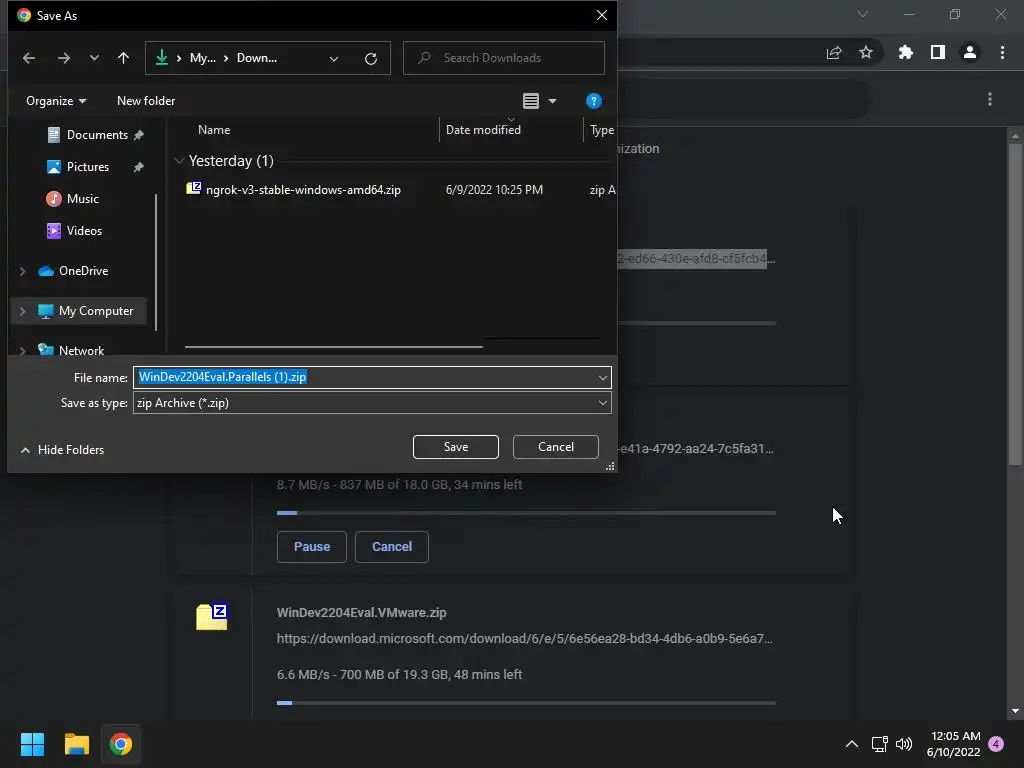Open the File name dropdown arrow
Viewport: 1024px width, 768px height.
coord(602,378)
